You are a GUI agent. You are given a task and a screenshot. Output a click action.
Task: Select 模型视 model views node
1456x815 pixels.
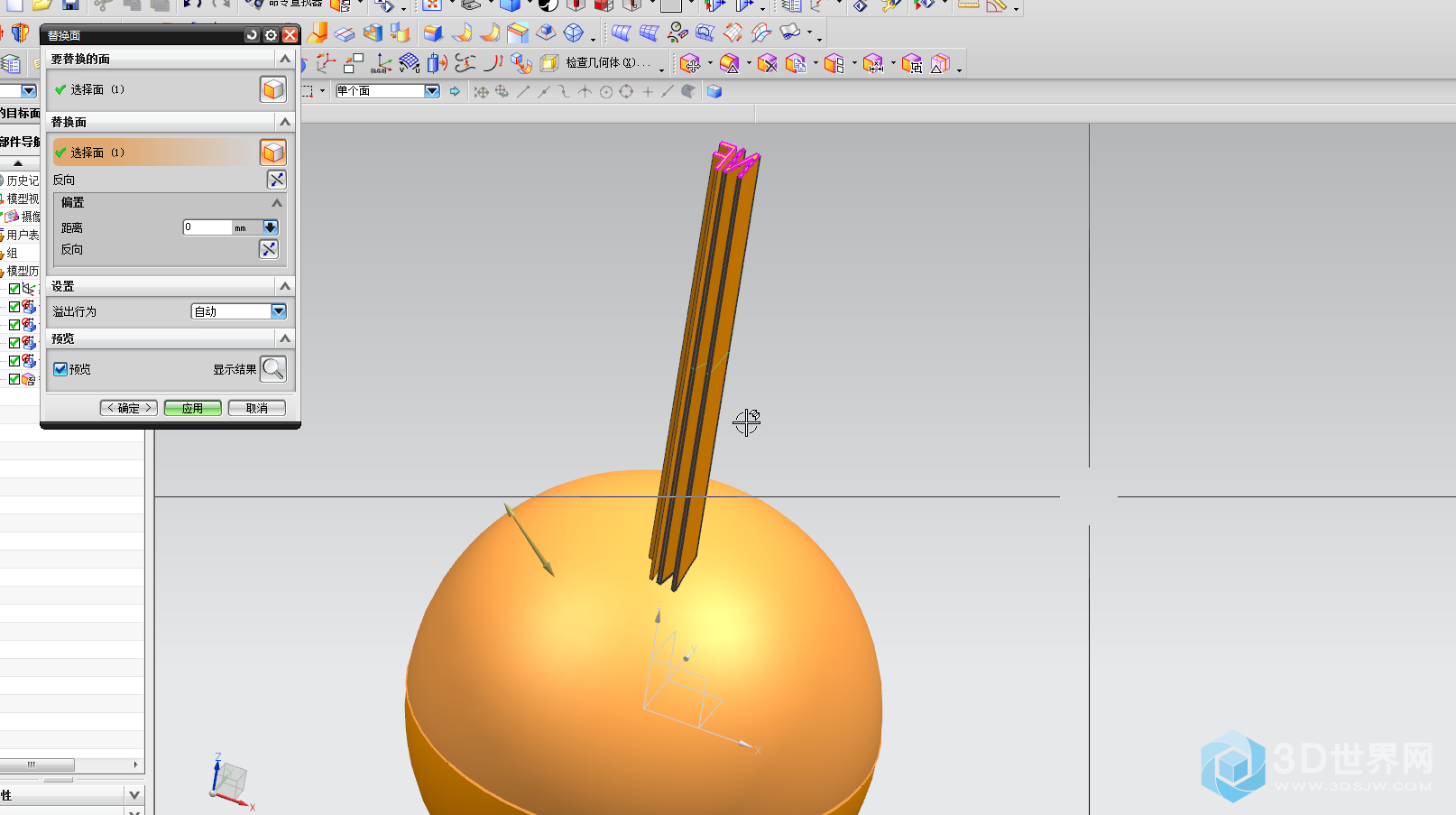pos(23,199)
